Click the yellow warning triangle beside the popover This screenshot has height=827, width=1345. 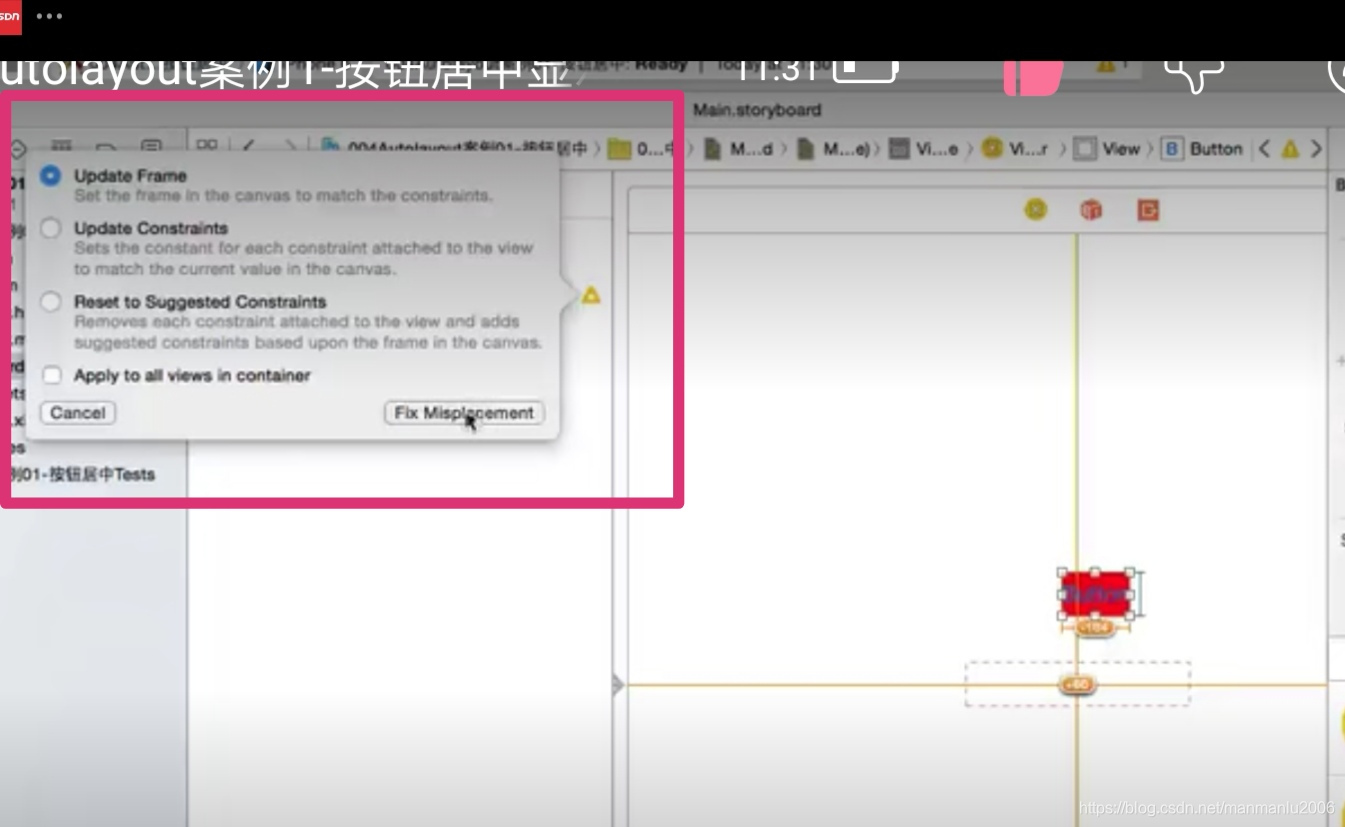pyautogui.click(x=591, y=296)
